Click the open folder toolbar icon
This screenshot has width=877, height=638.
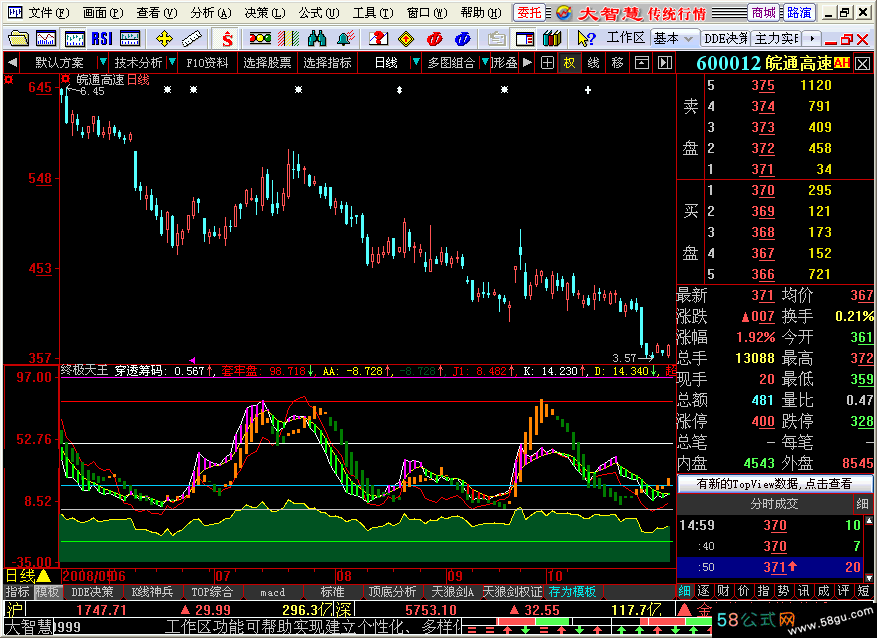tap(18, 39)
